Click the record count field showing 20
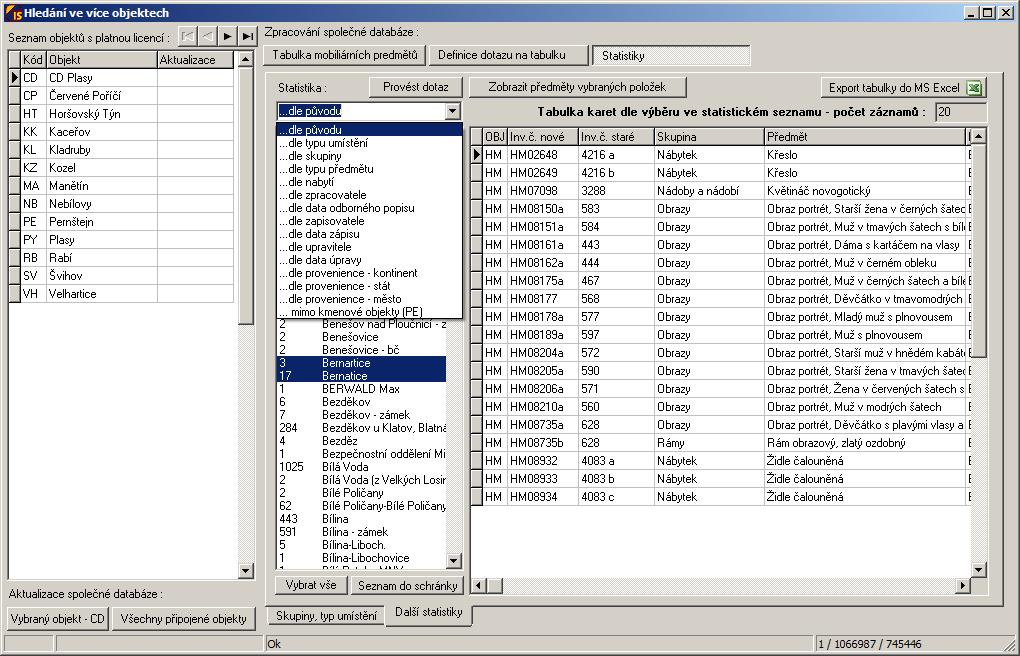1020x656 pixels. coord(961,112)
